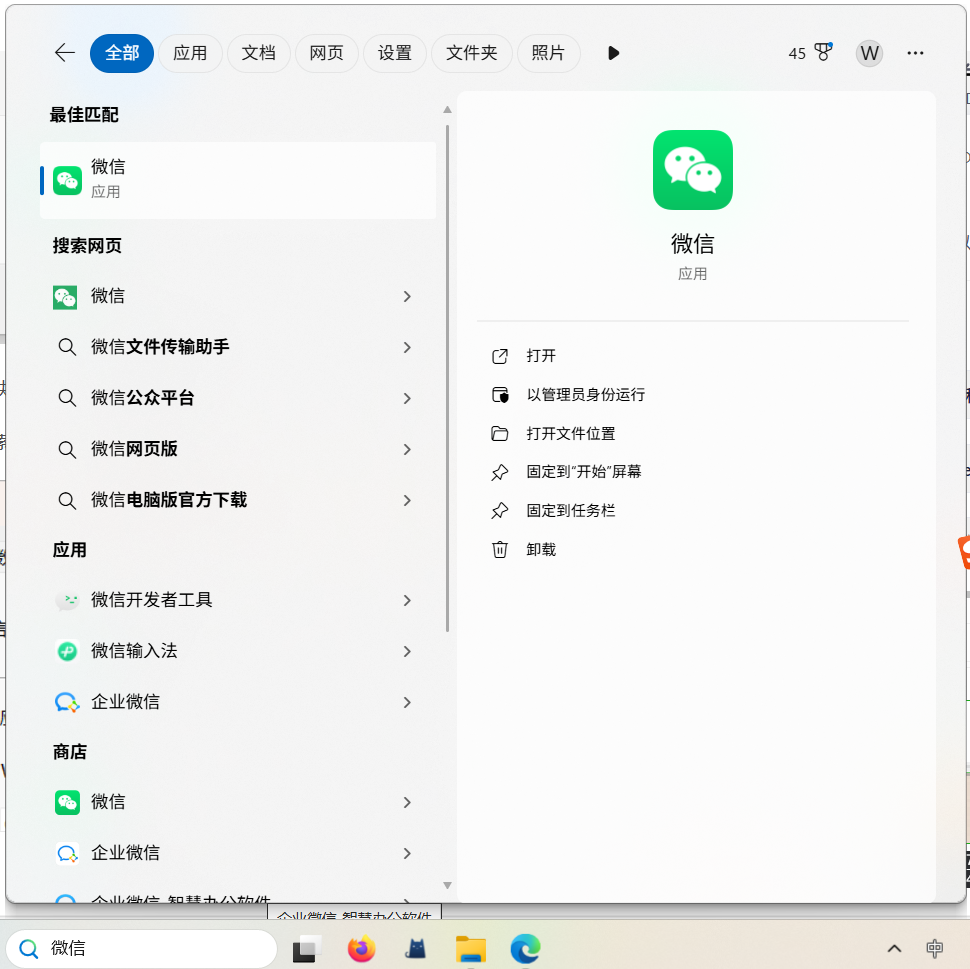Click the results list scrollbar thumb

point(447,378)
